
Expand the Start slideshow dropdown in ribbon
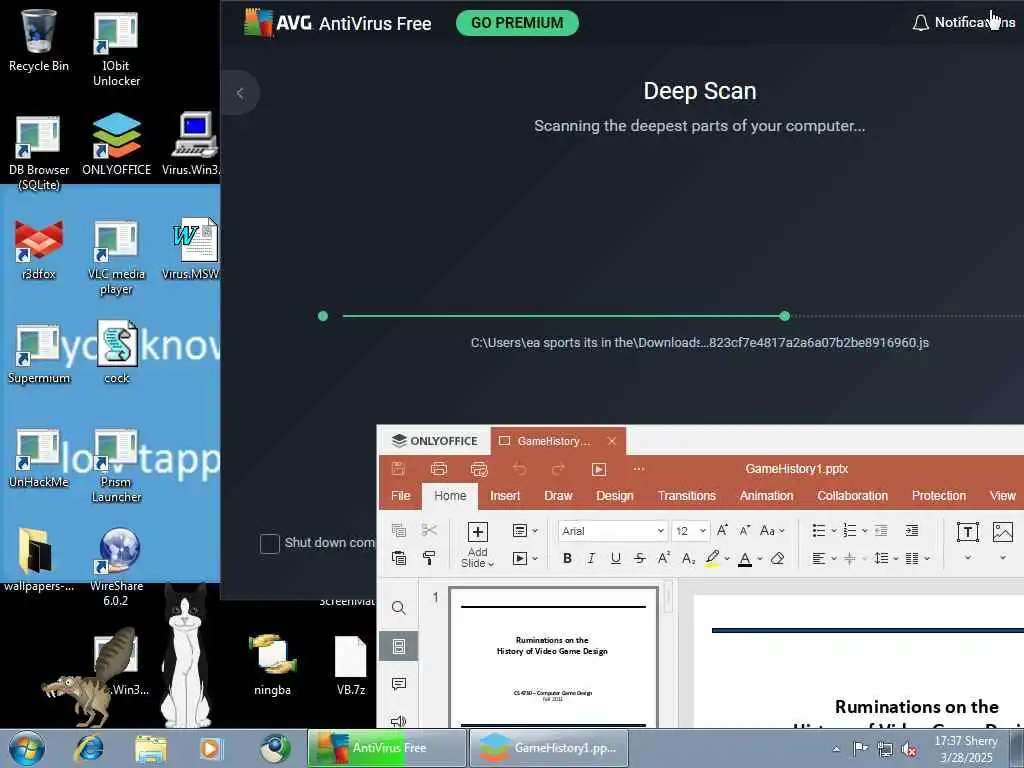click(x=535, y=558)
